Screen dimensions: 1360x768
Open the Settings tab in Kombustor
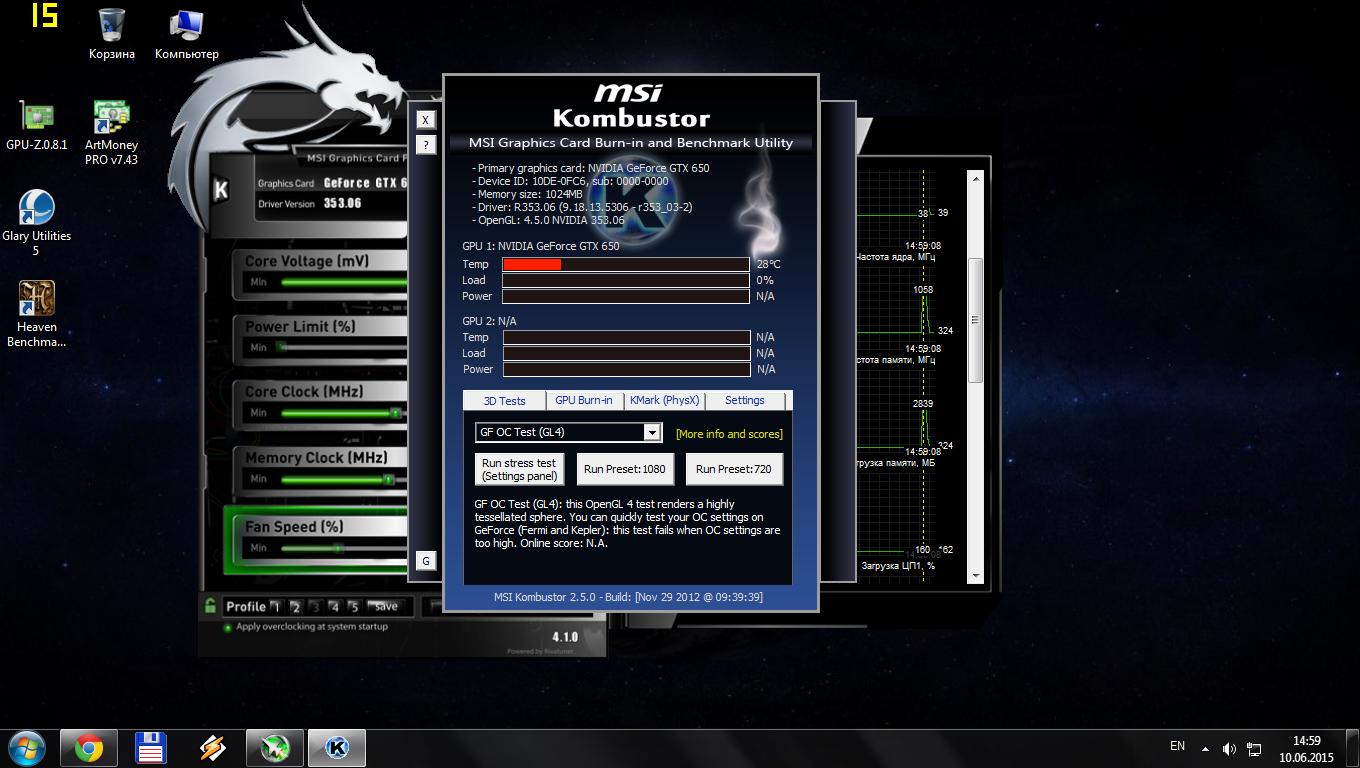(745, 400)
